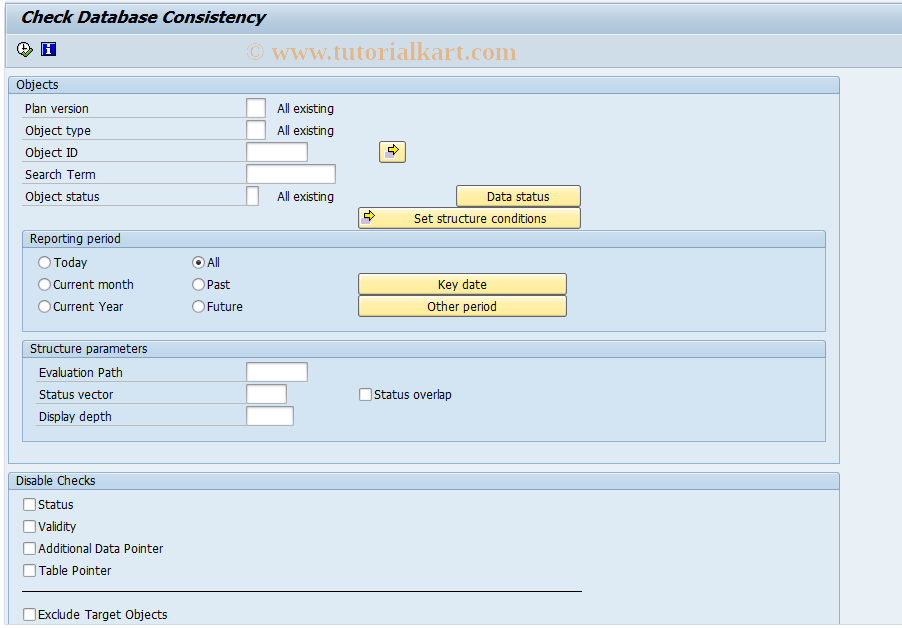Click the Object status selection box

pos(252,195)
